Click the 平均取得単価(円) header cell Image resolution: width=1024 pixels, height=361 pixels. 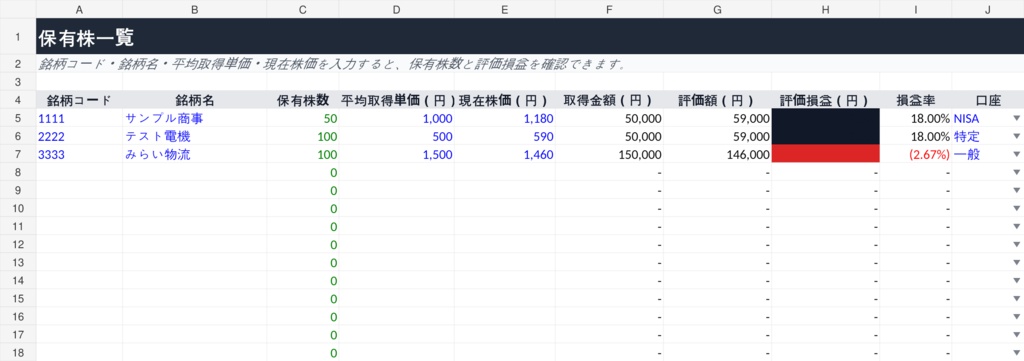coord(396,100)
